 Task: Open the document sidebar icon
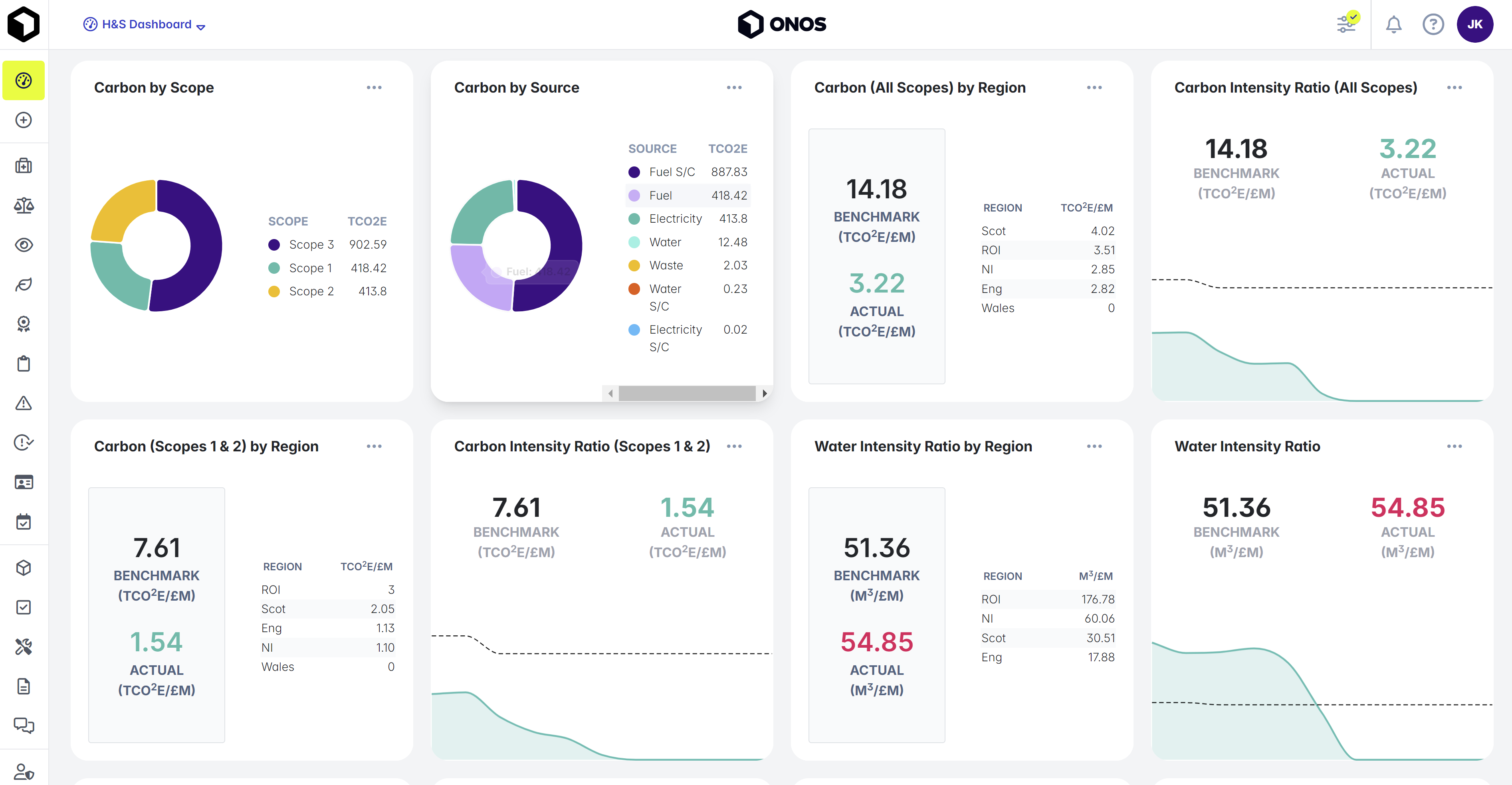[x=24, y=686]
